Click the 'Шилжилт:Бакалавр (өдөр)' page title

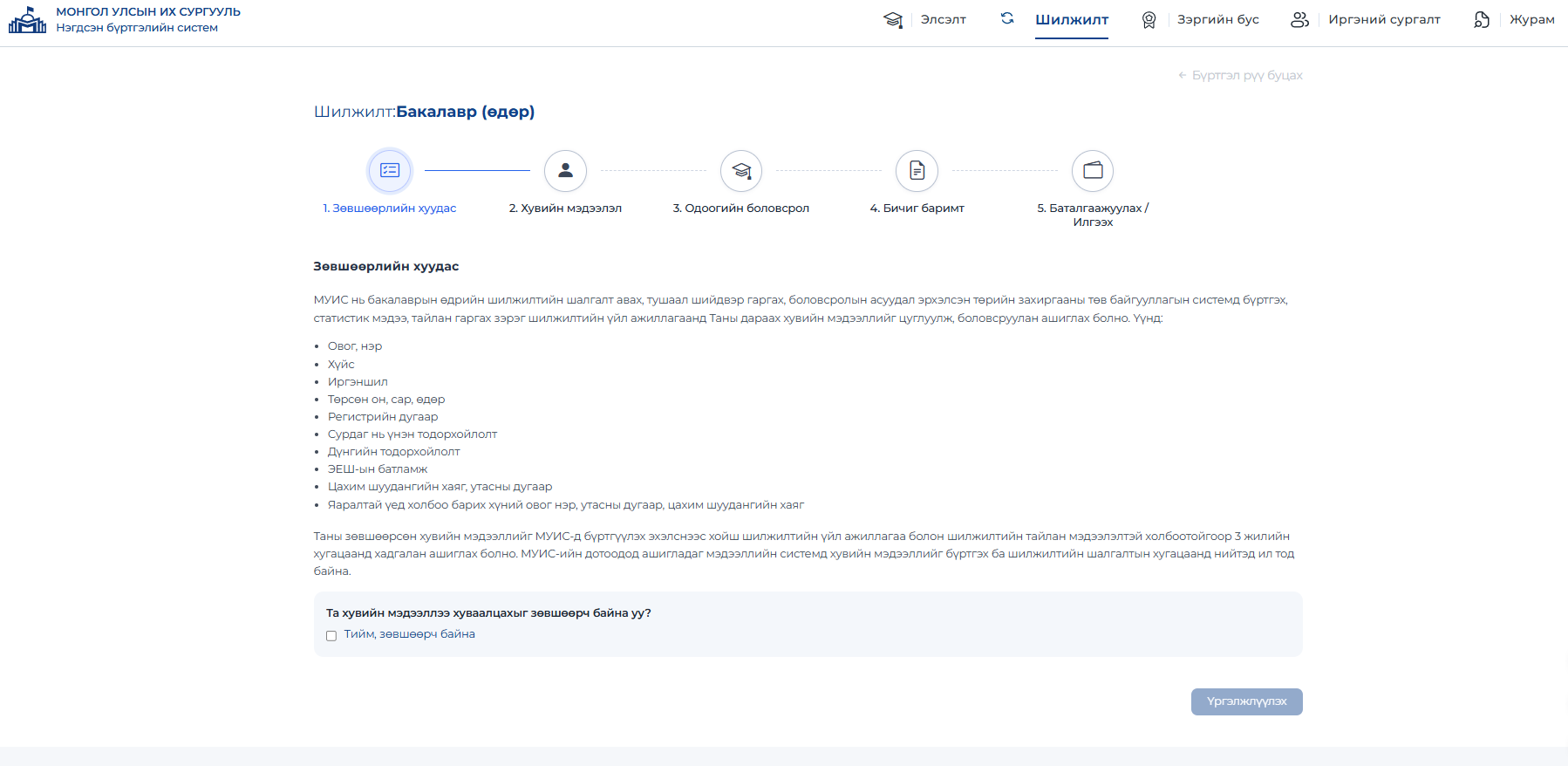coord(425,112)
